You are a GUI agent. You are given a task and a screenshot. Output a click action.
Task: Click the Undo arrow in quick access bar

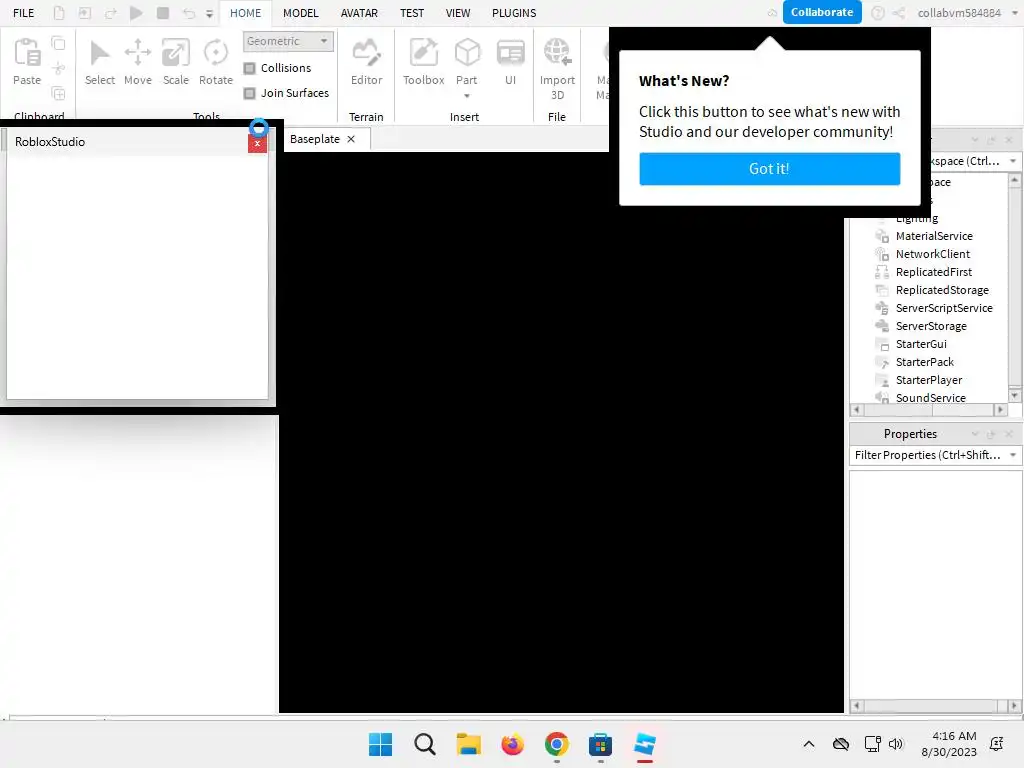pyautogui.click(x=189, y=12)
